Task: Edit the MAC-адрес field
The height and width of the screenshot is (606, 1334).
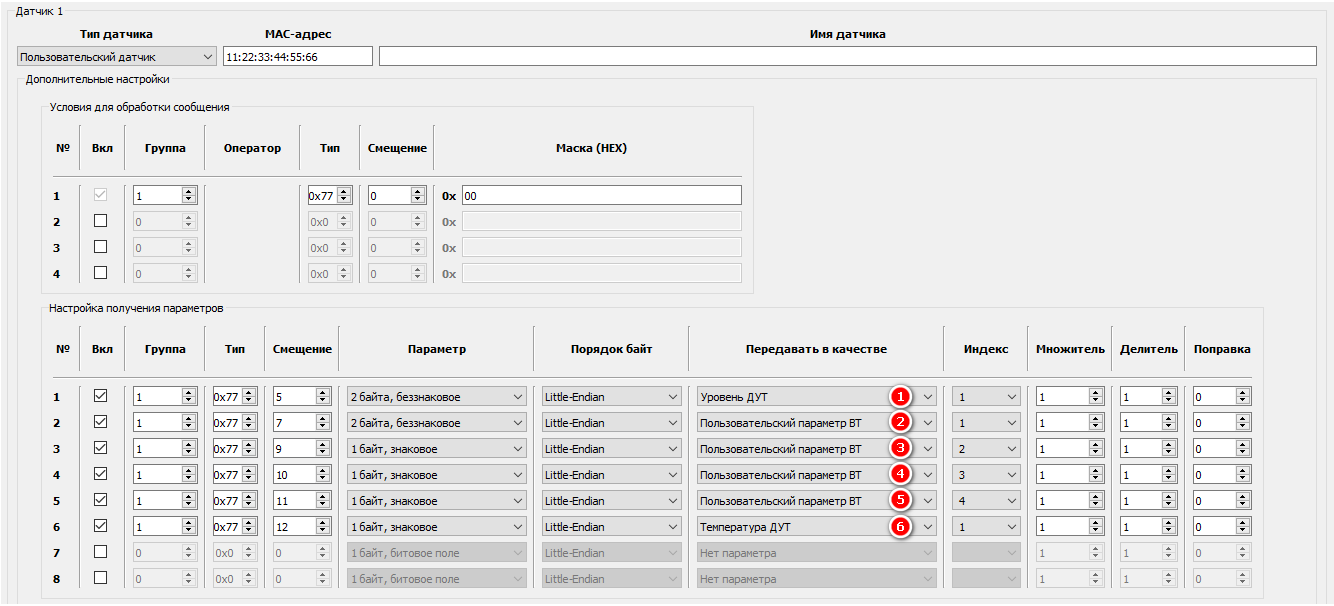Action: point(298,57)
